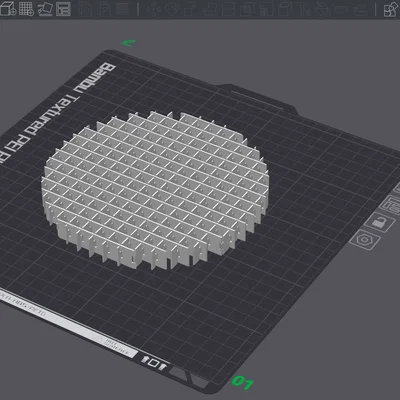Select the Move gizmo tool
This screenshot has width=400, height=400.
click(x=153, y=9)
